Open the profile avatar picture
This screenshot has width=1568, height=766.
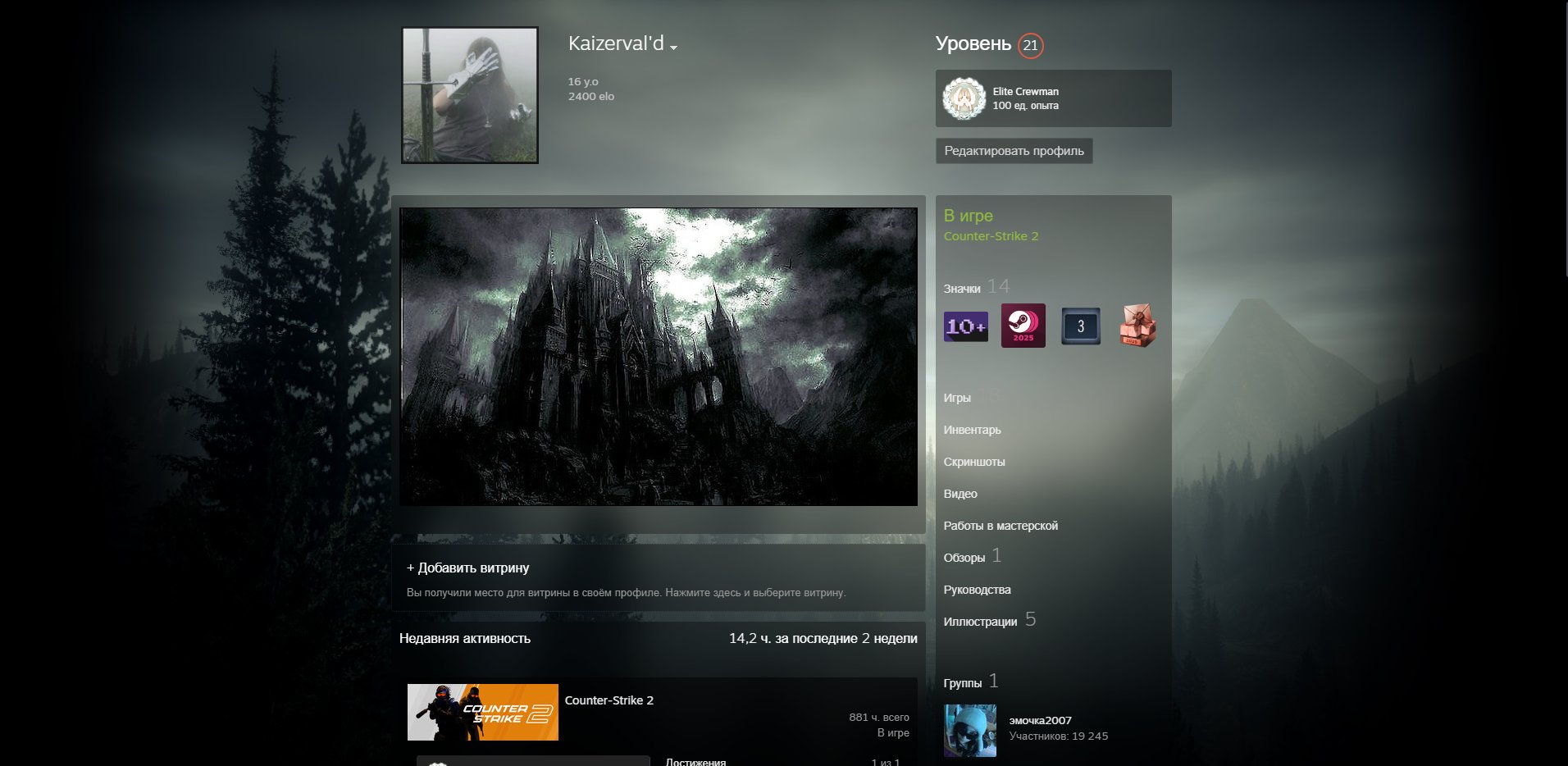click(x=470, y=95)
